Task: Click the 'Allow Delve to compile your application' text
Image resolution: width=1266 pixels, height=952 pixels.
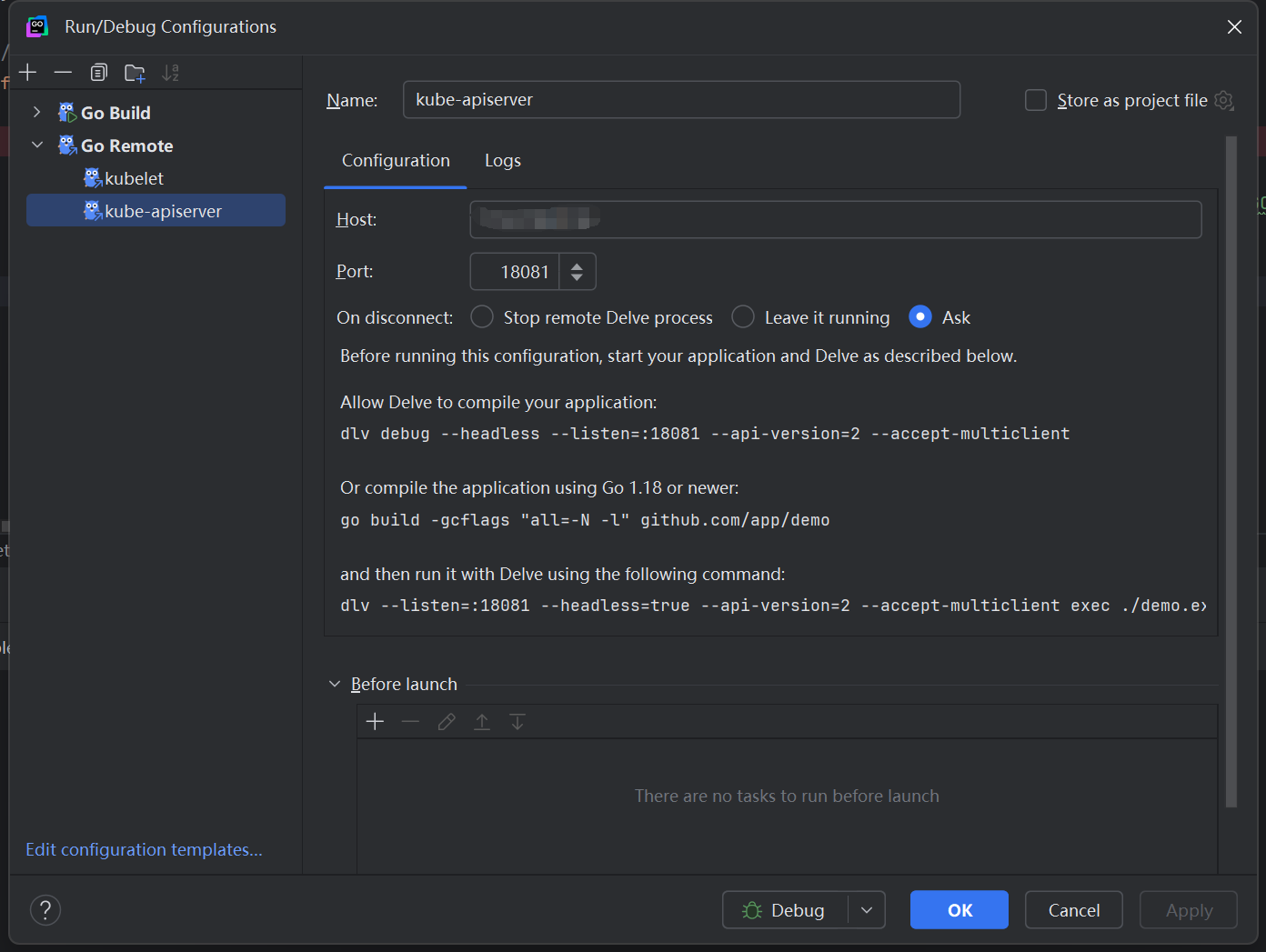Action: coord(498,402)
